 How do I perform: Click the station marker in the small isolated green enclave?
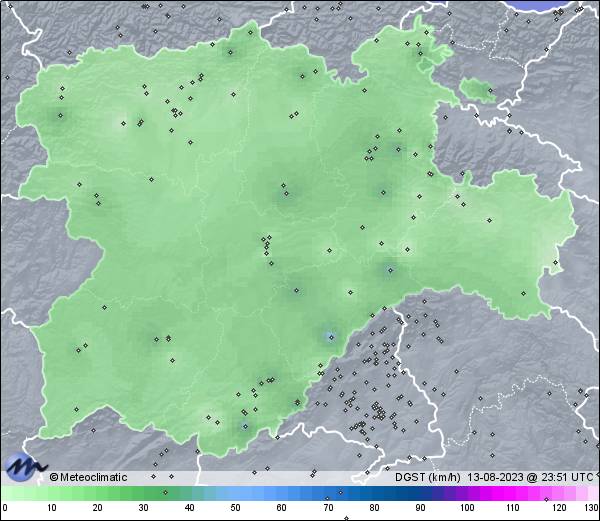[x=490, y=91]
